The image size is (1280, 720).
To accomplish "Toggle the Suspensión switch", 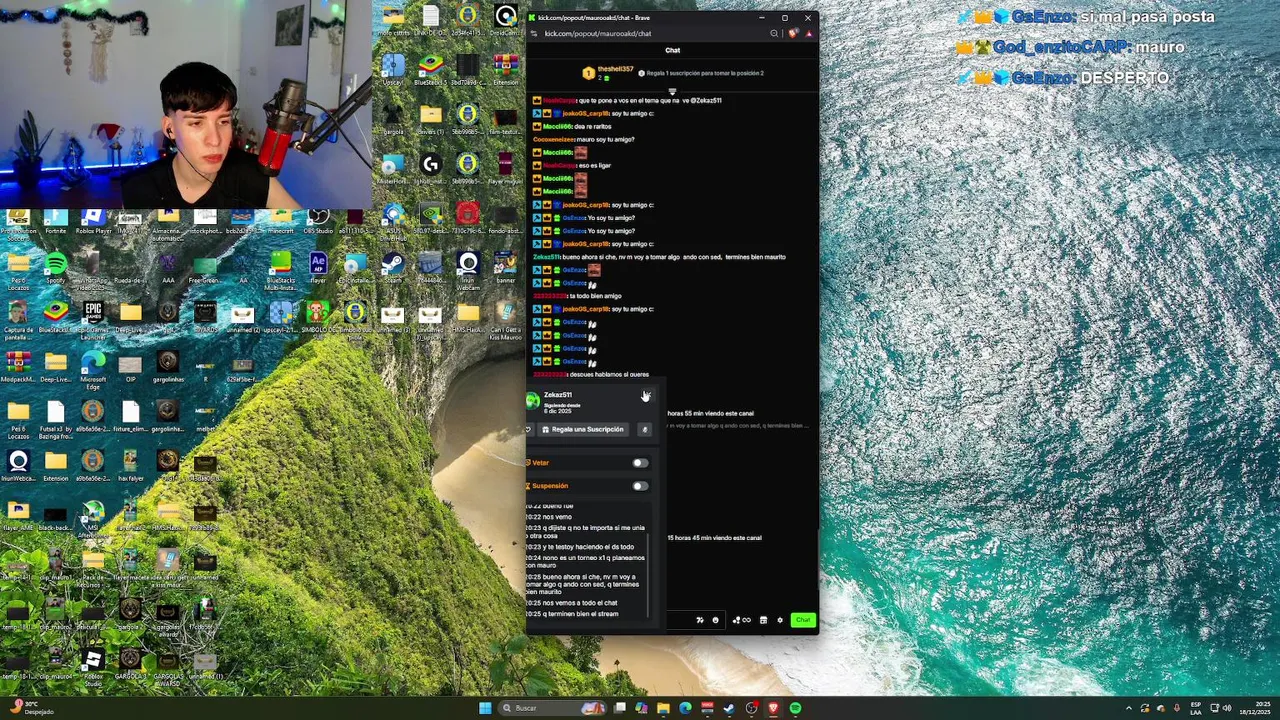I will (x=640, y=486).
